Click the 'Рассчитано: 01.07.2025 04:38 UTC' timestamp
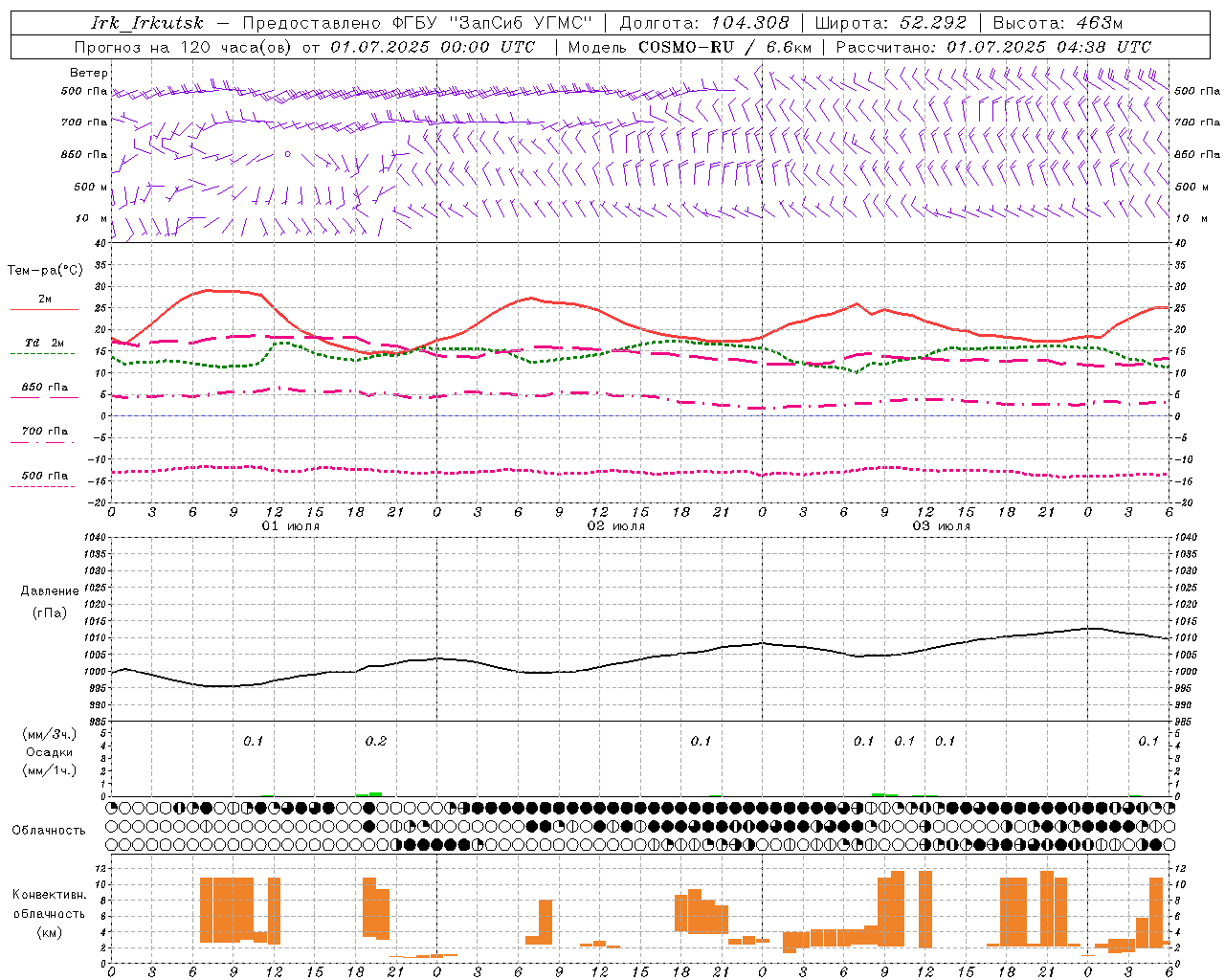The image size is (1225, 980). (993, 47)
